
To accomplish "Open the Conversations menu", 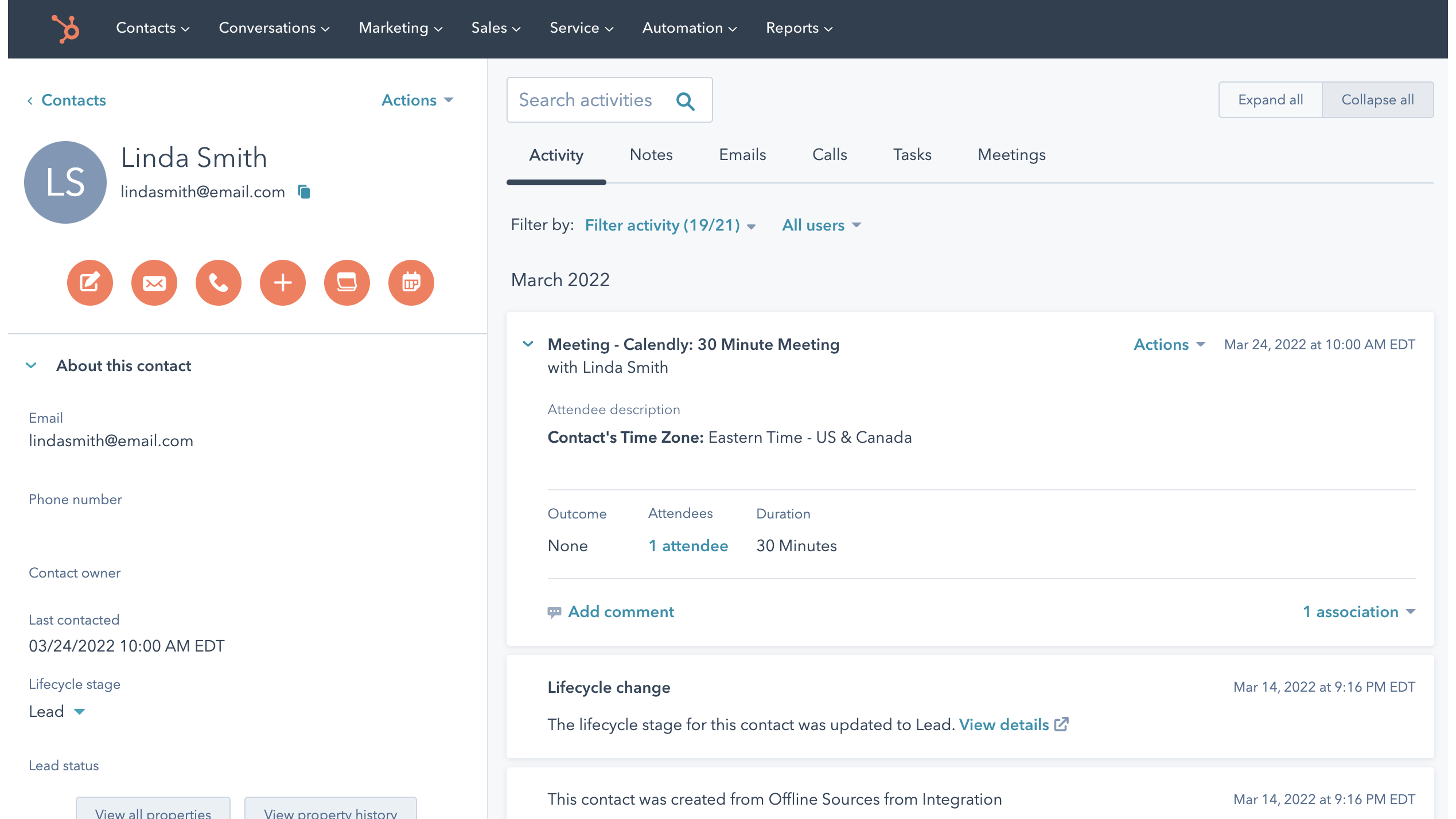I will point(274,28).
